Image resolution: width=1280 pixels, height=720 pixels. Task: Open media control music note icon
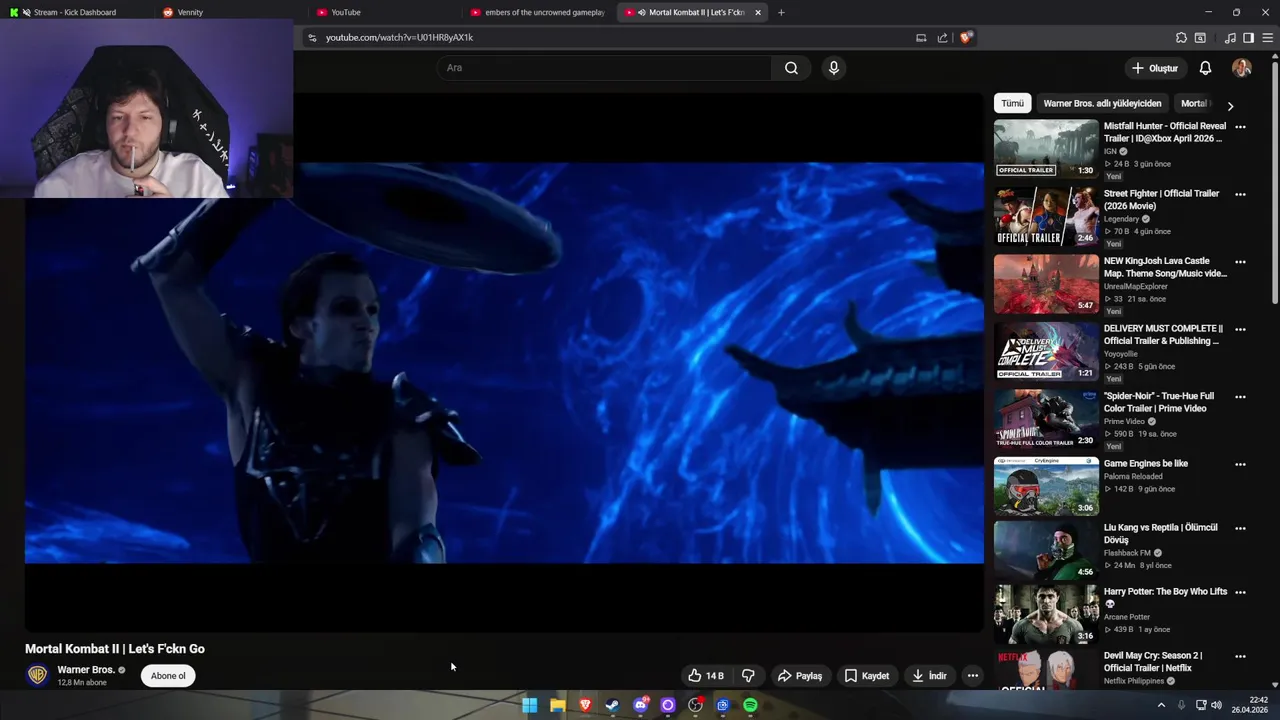pyautogui.click(x=1230, y=38)
